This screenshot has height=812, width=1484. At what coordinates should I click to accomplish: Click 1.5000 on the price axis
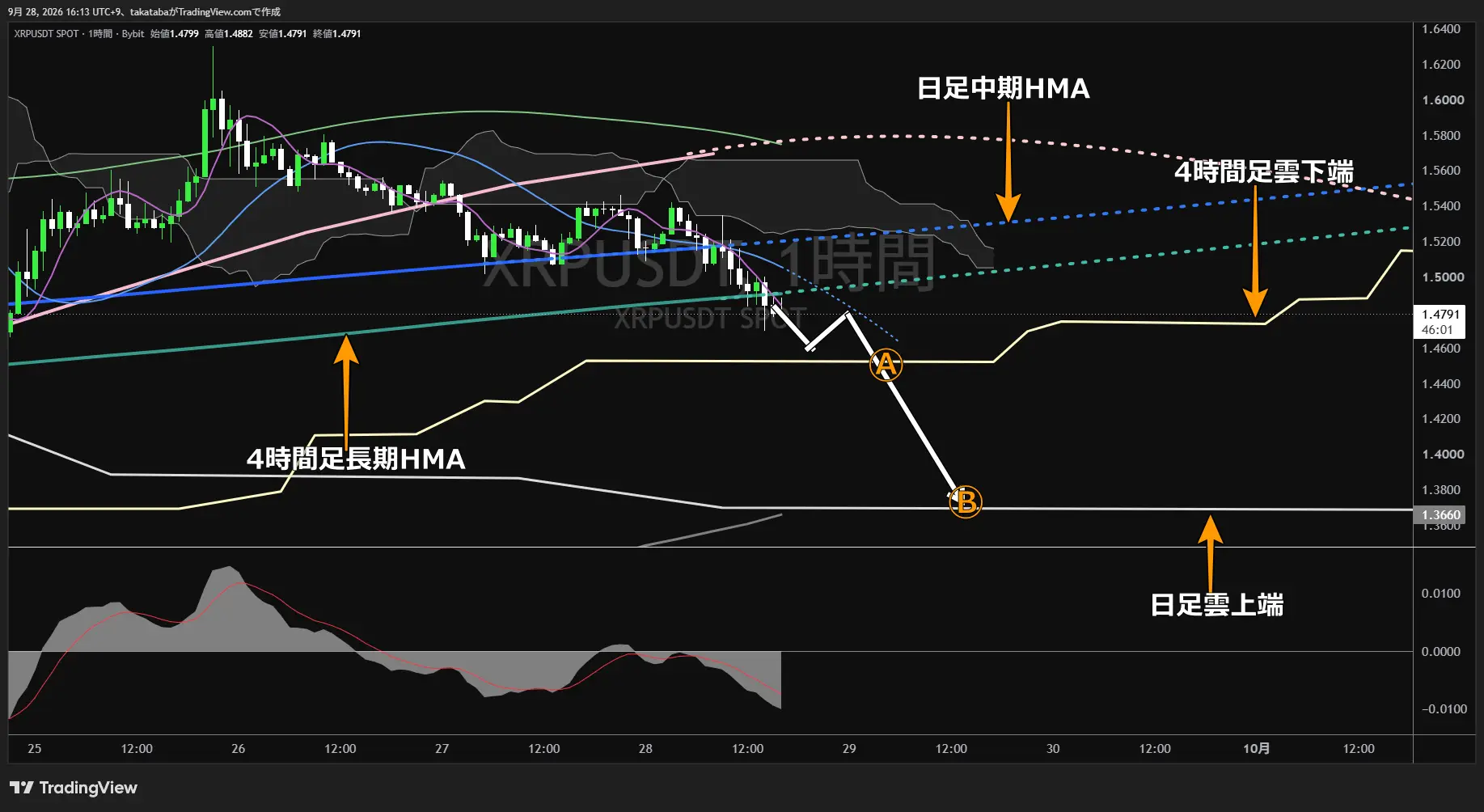pos(1443,277)
